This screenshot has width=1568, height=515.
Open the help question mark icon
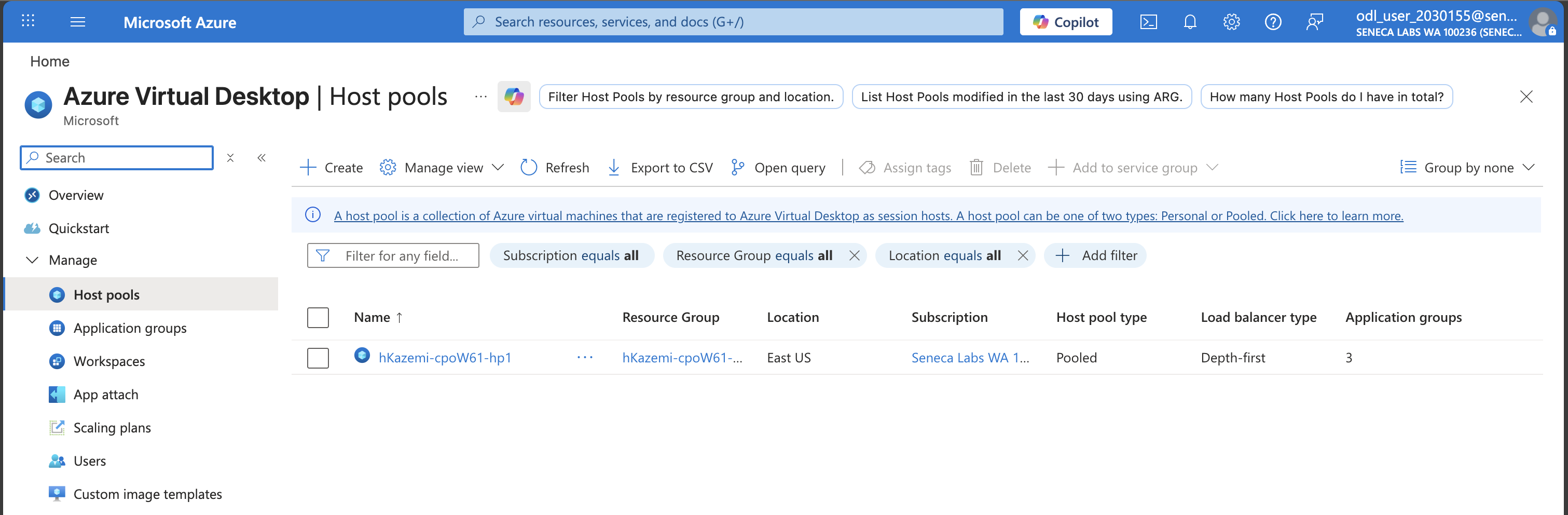point(1273,22)
